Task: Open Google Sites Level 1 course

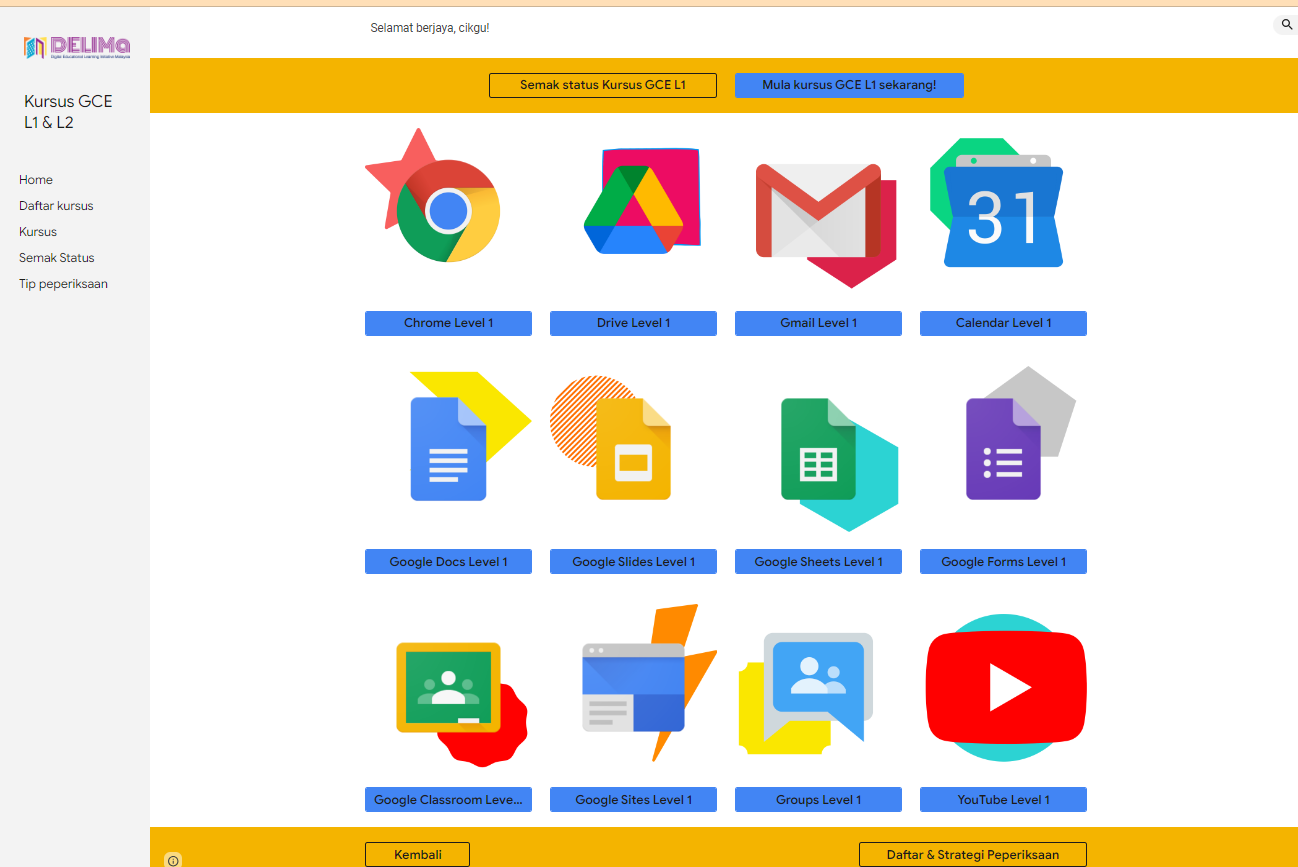Action: coord(633,800)
